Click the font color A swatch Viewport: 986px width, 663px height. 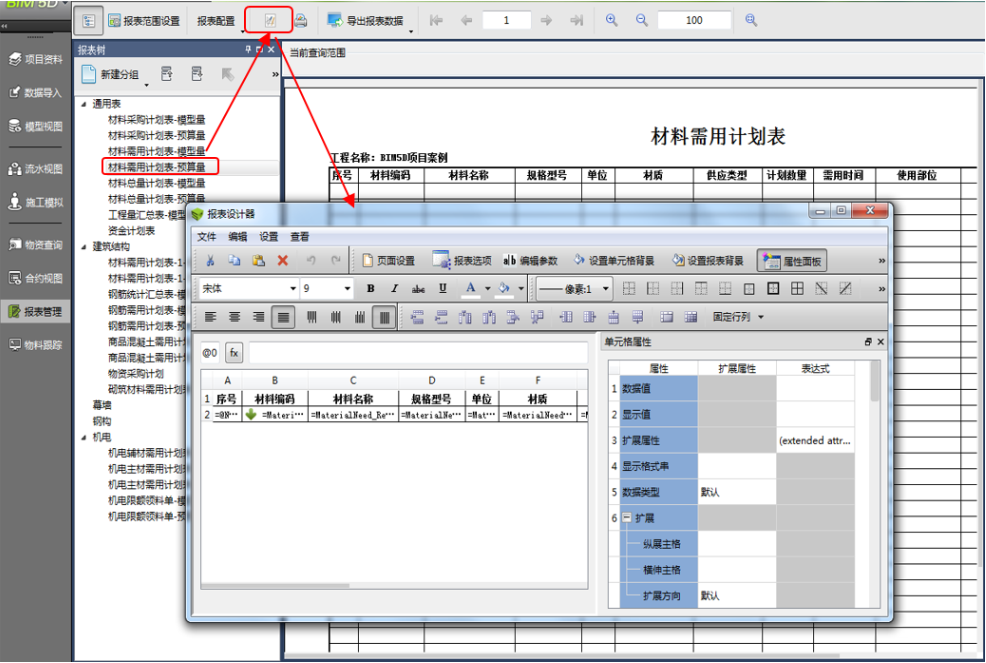pyautogui.click(x=470, y=289)
